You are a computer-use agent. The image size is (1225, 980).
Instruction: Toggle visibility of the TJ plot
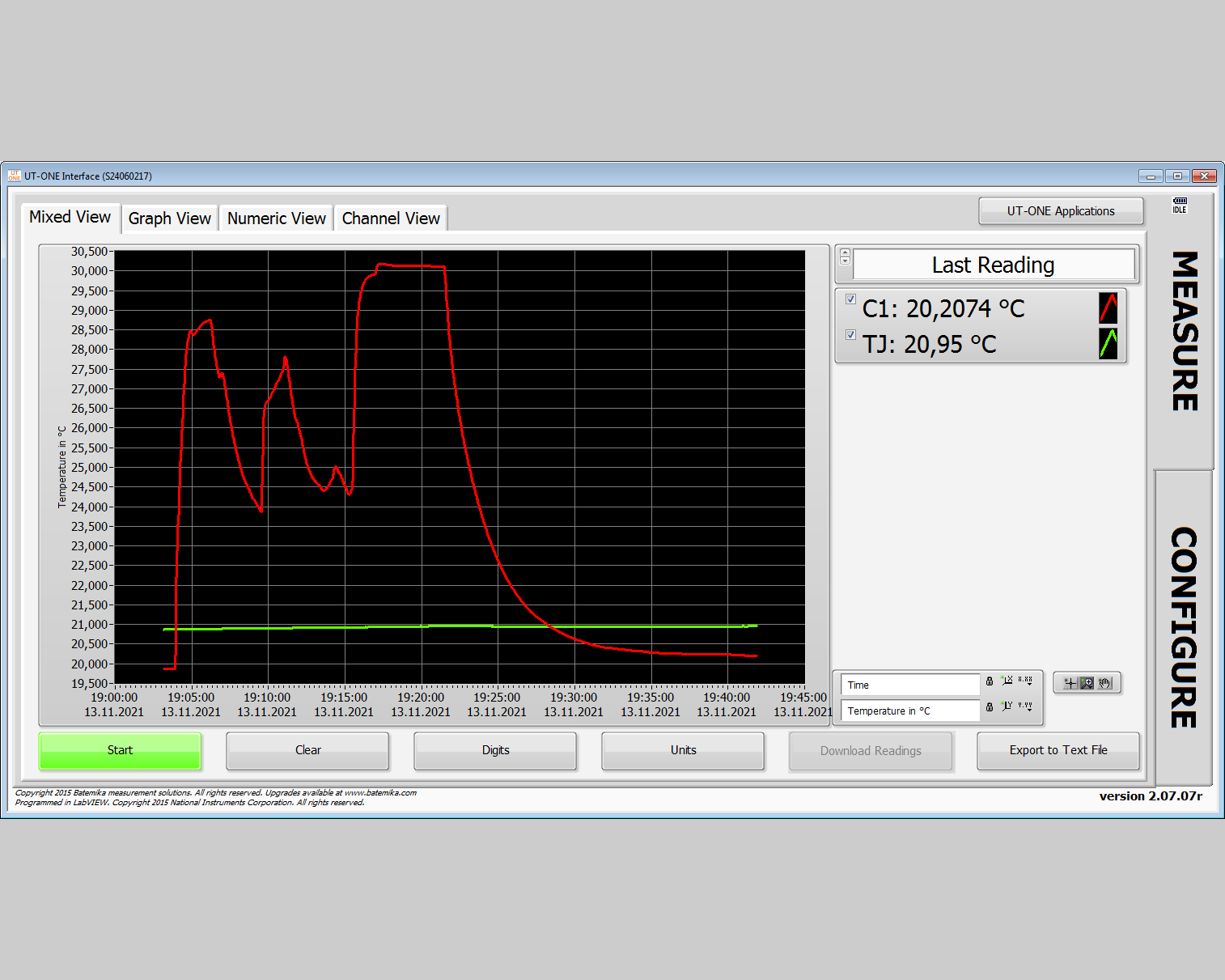[x=850, y=334]
